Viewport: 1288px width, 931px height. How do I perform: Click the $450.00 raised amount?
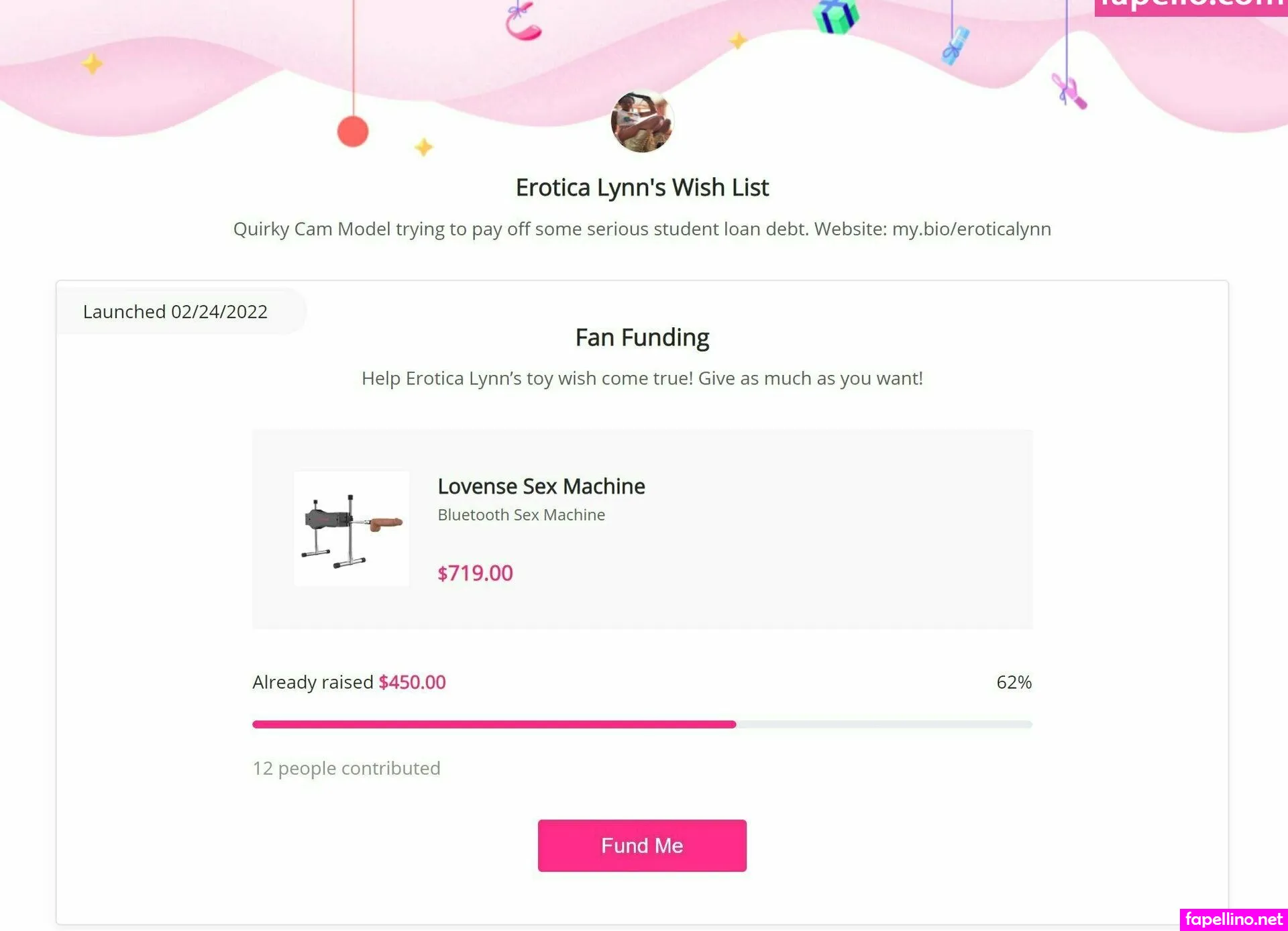pos(412,682)
